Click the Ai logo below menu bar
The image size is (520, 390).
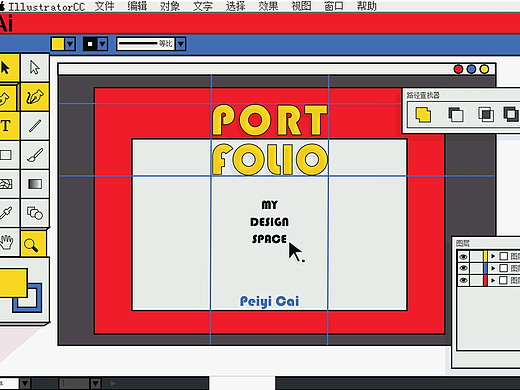click(x=6, y=24)
